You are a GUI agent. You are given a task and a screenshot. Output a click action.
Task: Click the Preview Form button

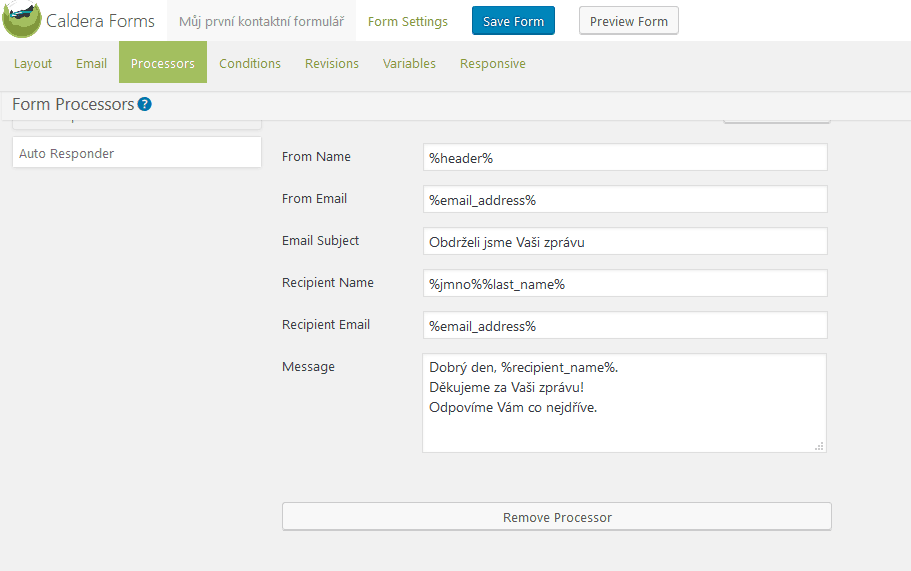(629, 21)
